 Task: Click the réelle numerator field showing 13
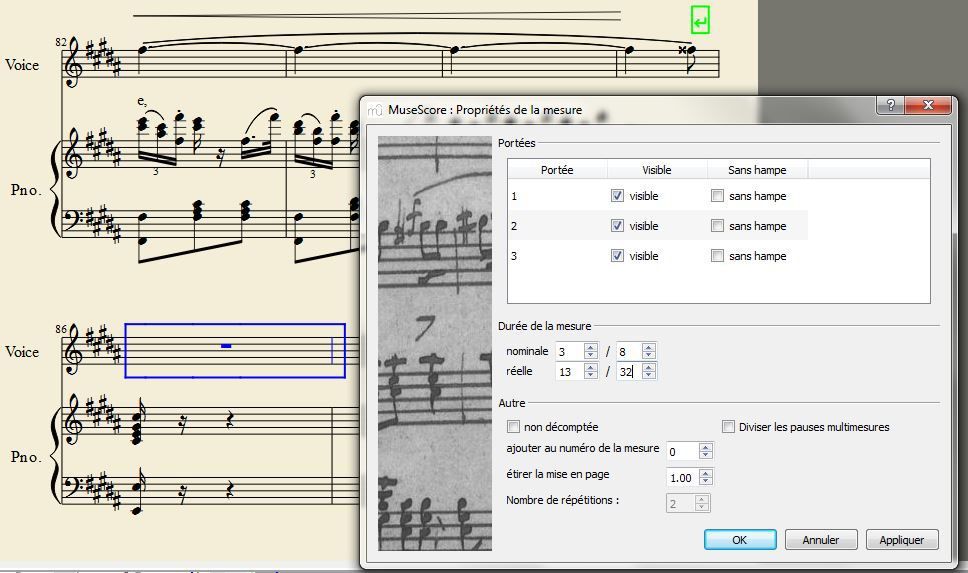point(570,372)
